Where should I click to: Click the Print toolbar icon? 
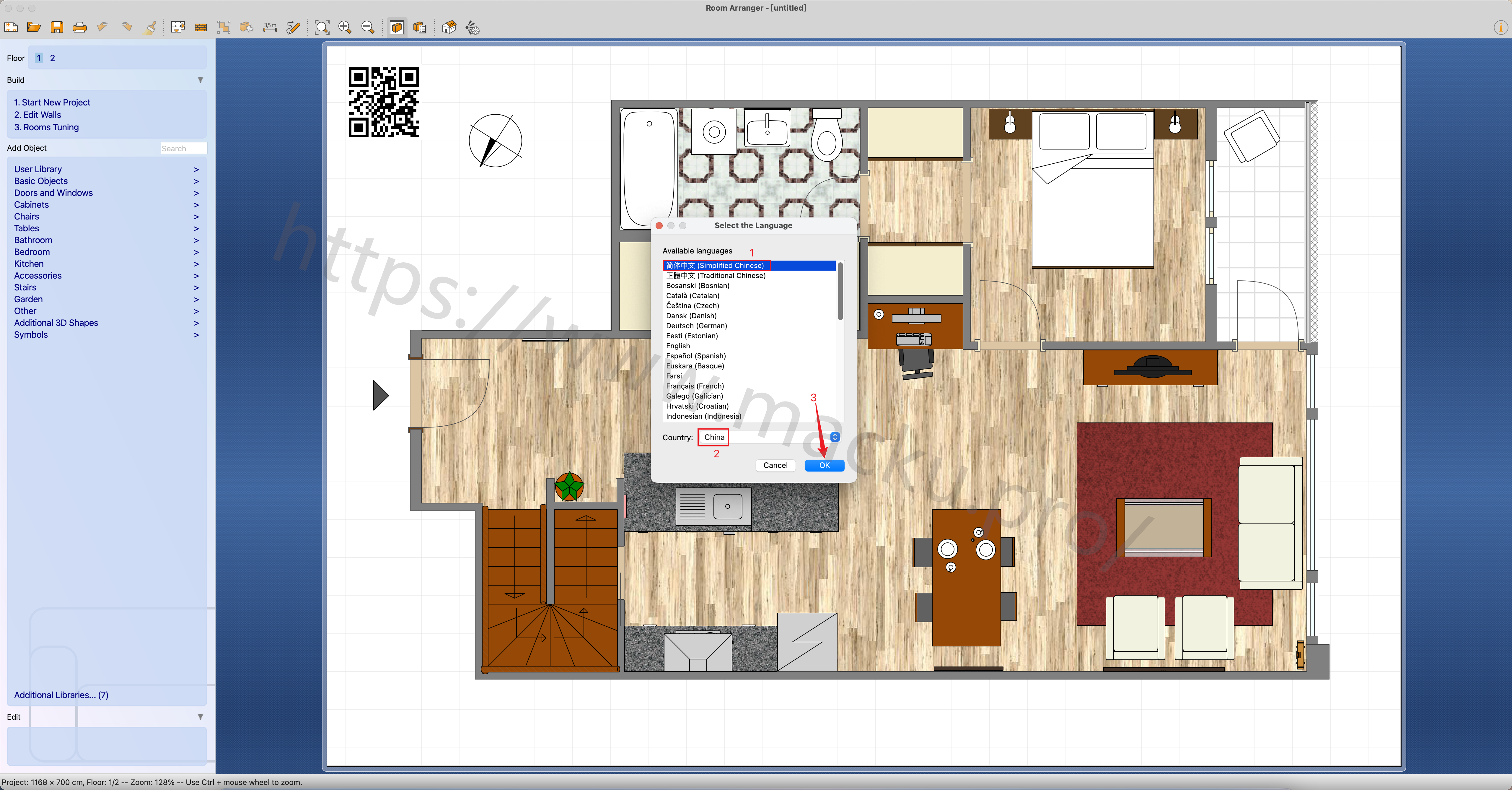[80, 27]
